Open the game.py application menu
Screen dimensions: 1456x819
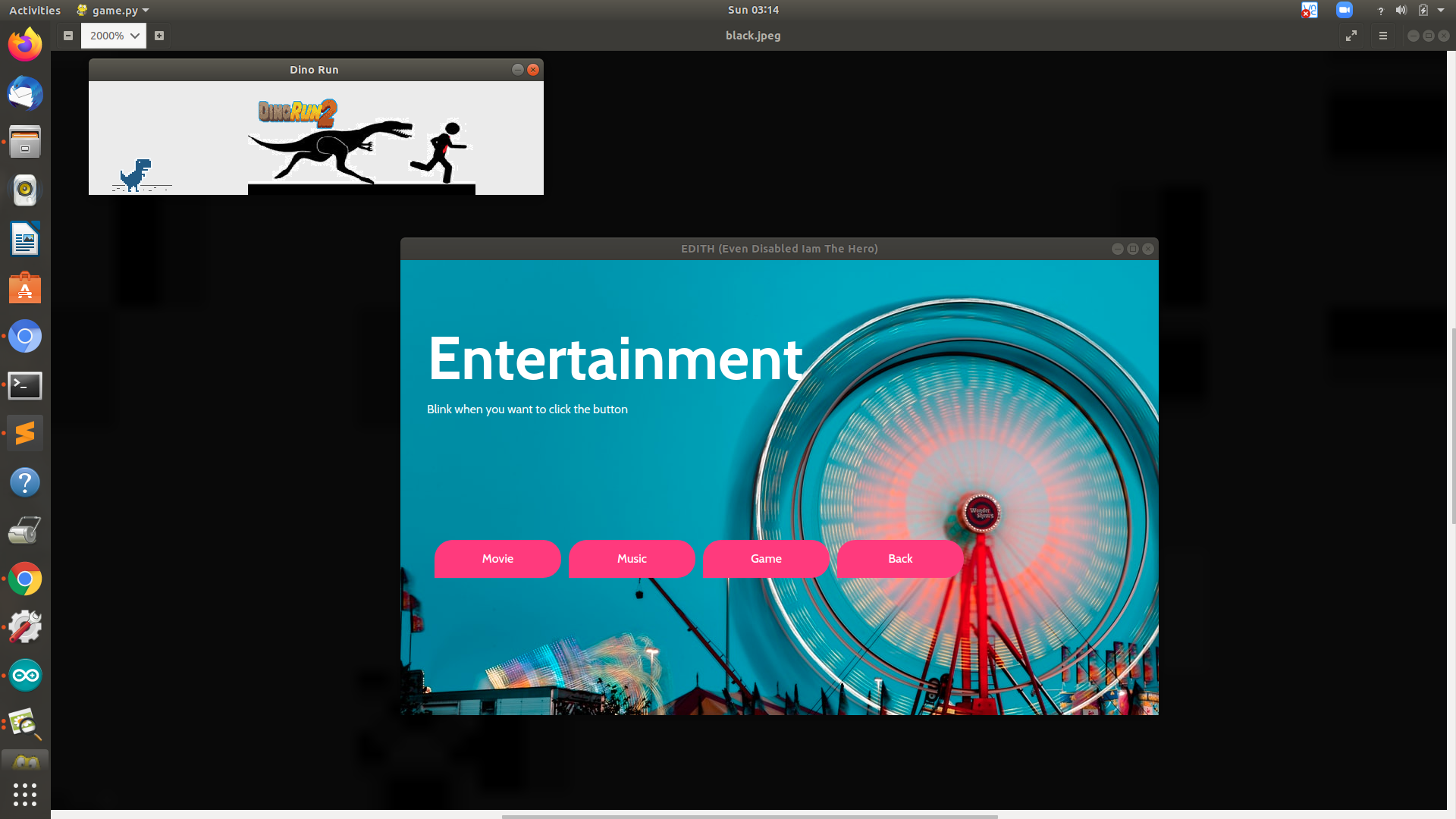point(114,11)
